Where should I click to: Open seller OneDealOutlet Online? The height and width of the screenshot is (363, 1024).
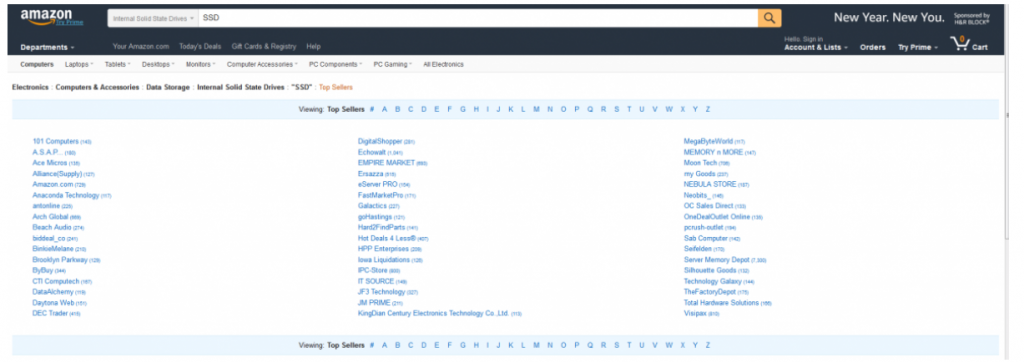coord(717,217)
